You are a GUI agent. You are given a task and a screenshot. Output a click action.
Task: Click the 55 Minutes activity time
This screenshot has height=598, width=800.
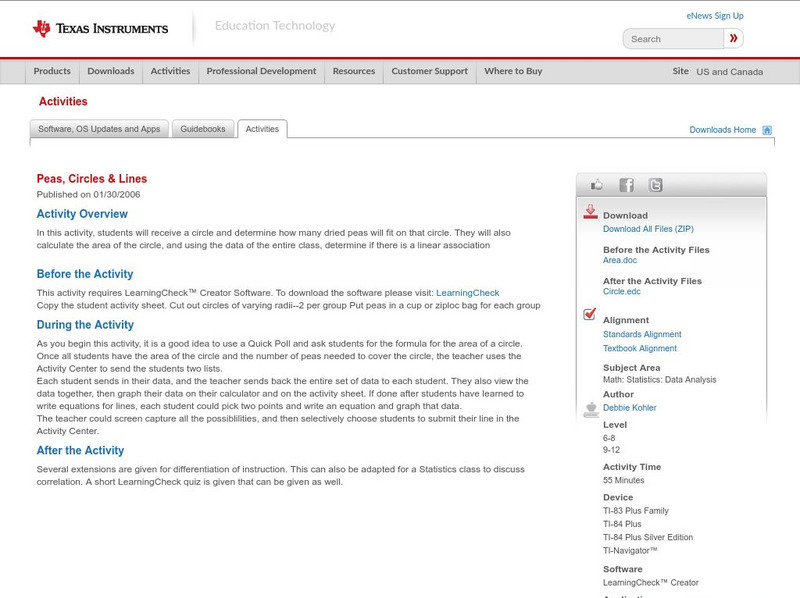click(623, 480)
